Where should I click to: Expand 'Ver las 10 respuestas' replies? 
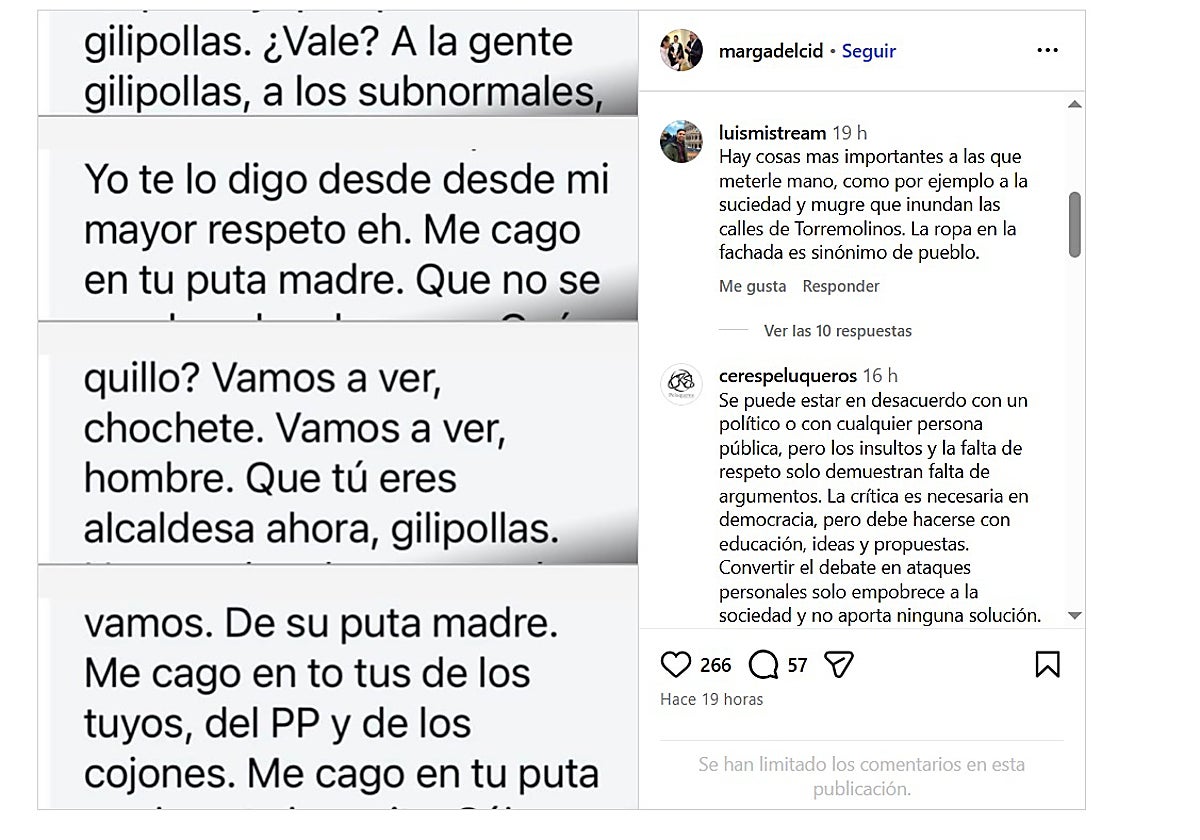[837, 331]
